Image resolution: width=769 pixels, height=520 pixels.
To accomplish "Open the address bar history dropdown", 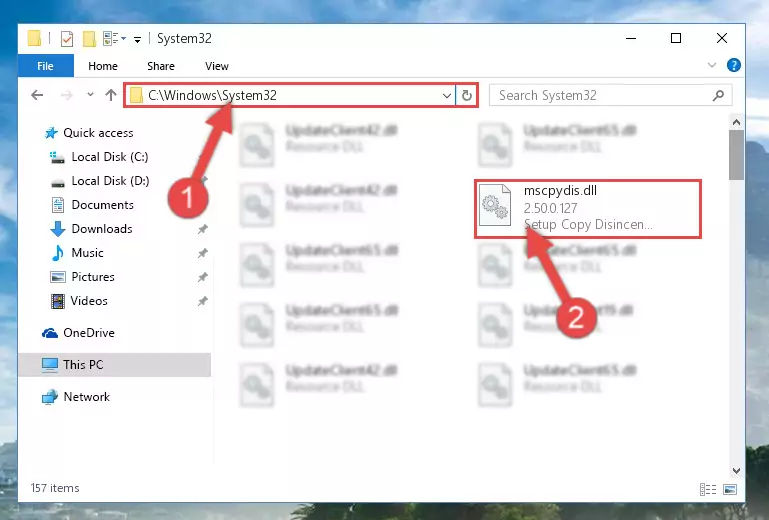I will click(x=447, y=95).
